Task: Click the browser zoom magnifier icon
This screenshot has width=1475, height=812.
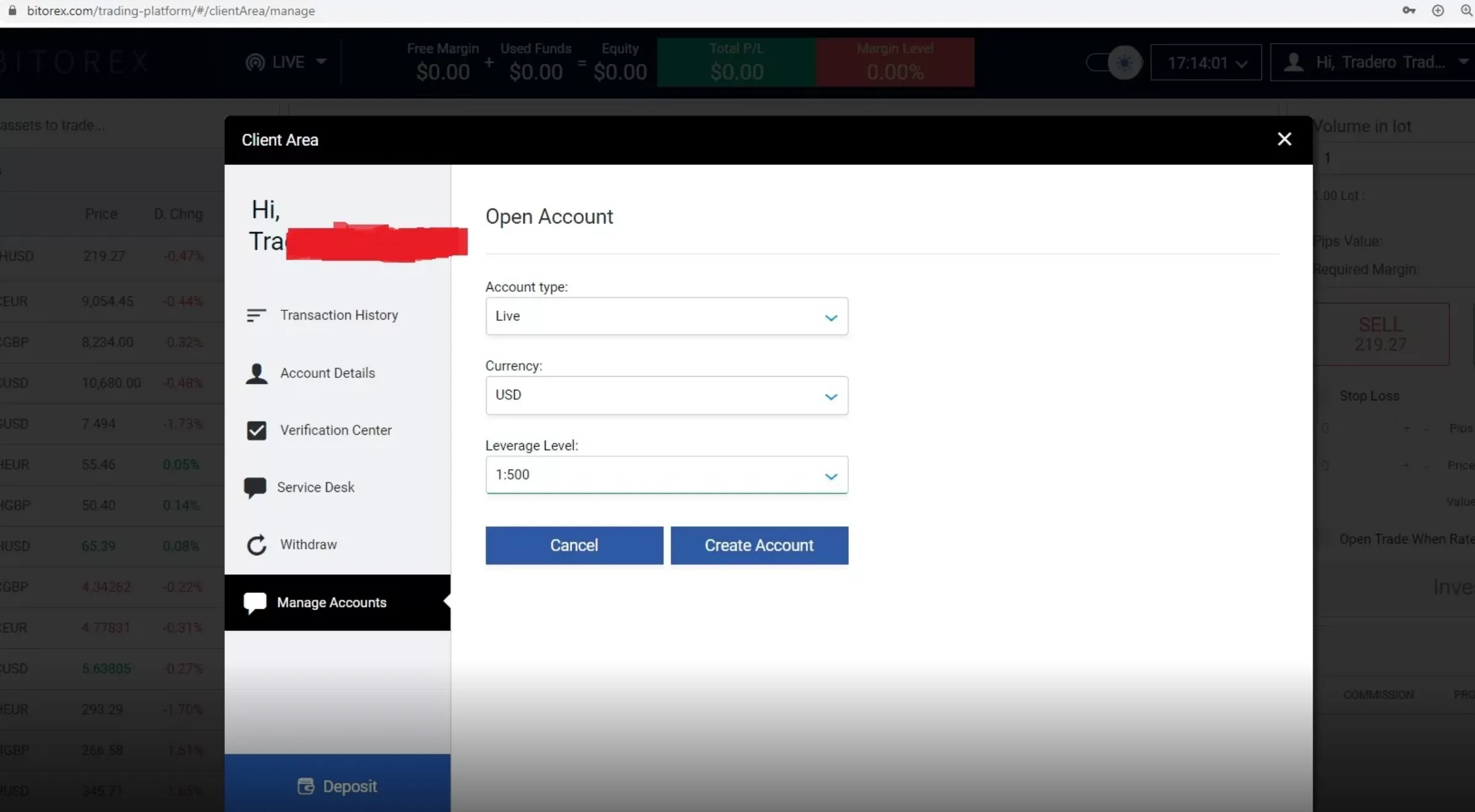Action: 1466,10
